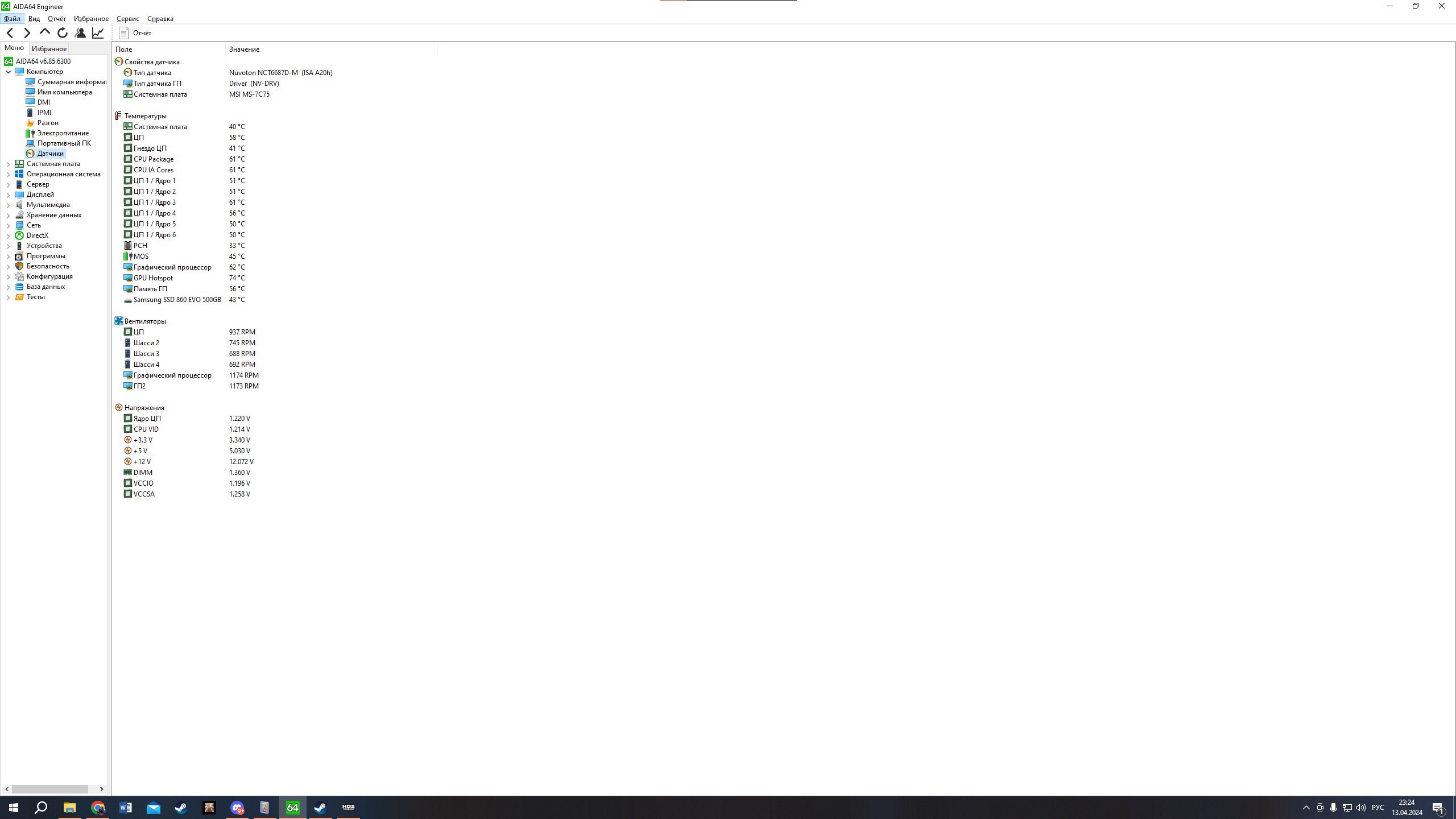This screenshot has width=1456, height=819.
Task: Click the Back navigation arrow icon
Action: click(11, 32)
